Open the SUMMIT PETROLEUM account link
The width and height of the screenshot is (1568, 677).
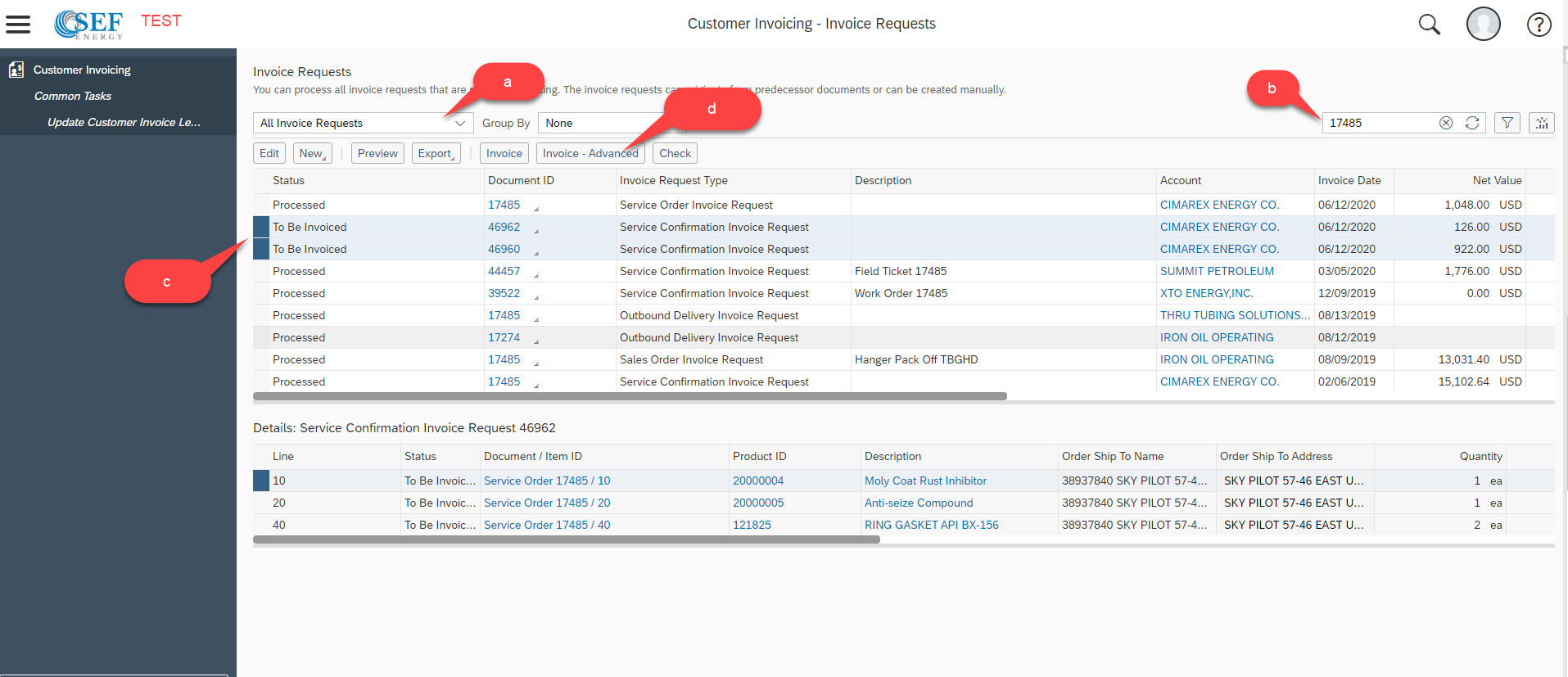[1217, 271]
